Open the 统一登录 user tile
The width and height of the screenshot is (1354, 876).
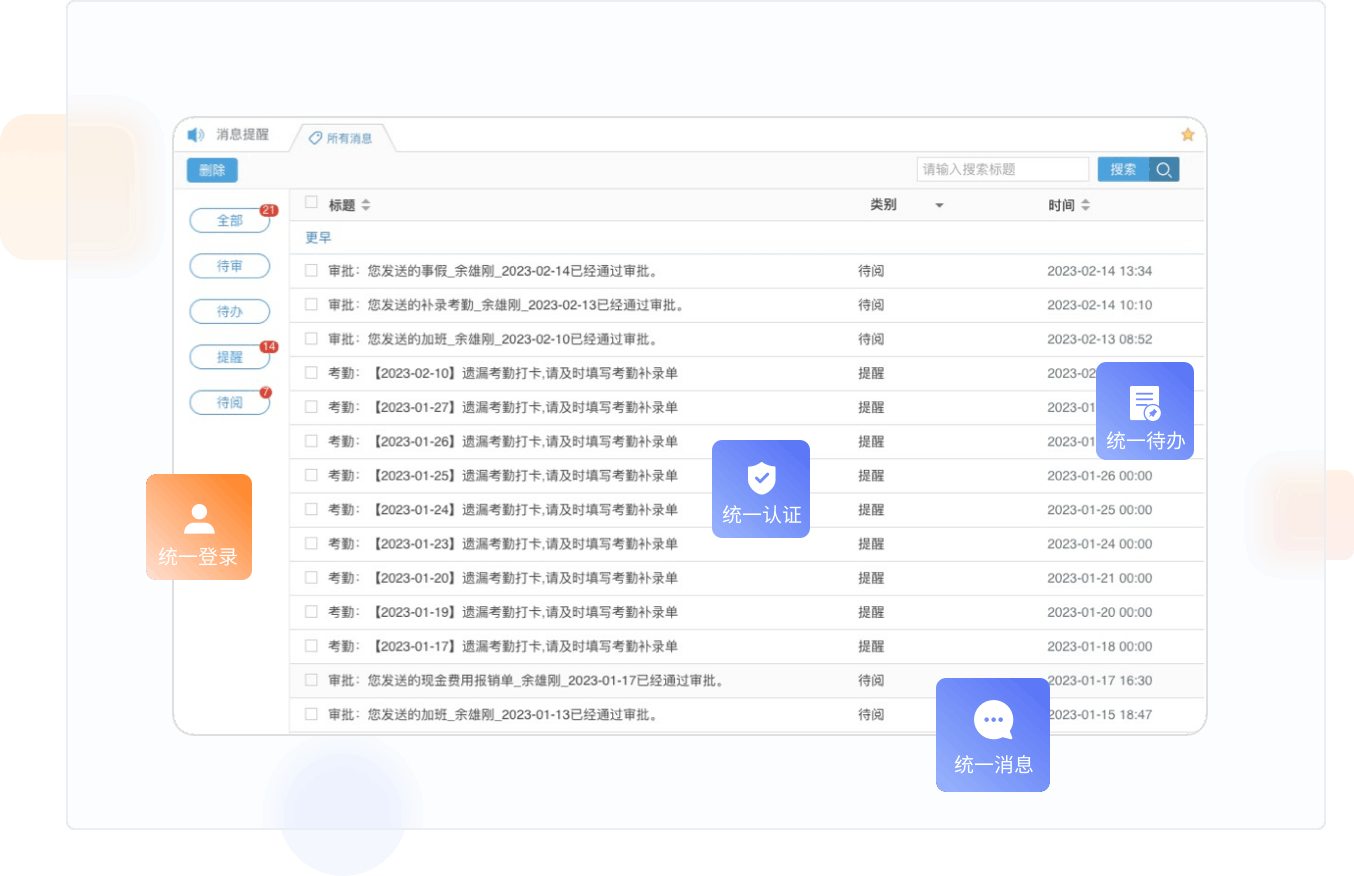[x=199, y=527]
